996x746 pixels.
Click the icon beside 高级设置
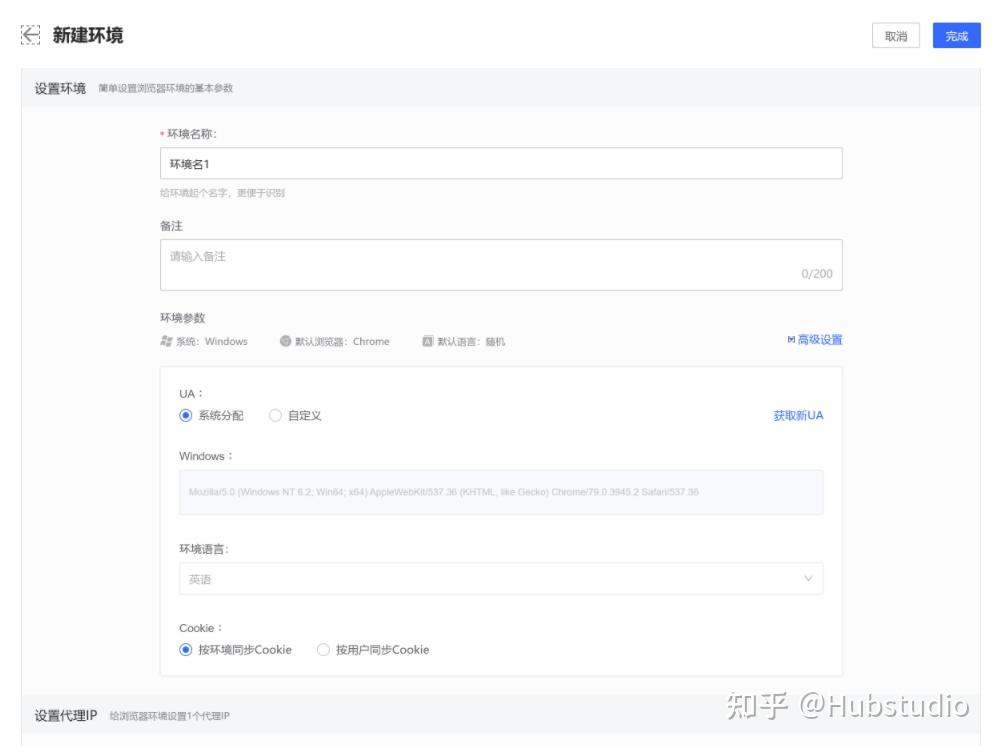[x=791, y=340]
